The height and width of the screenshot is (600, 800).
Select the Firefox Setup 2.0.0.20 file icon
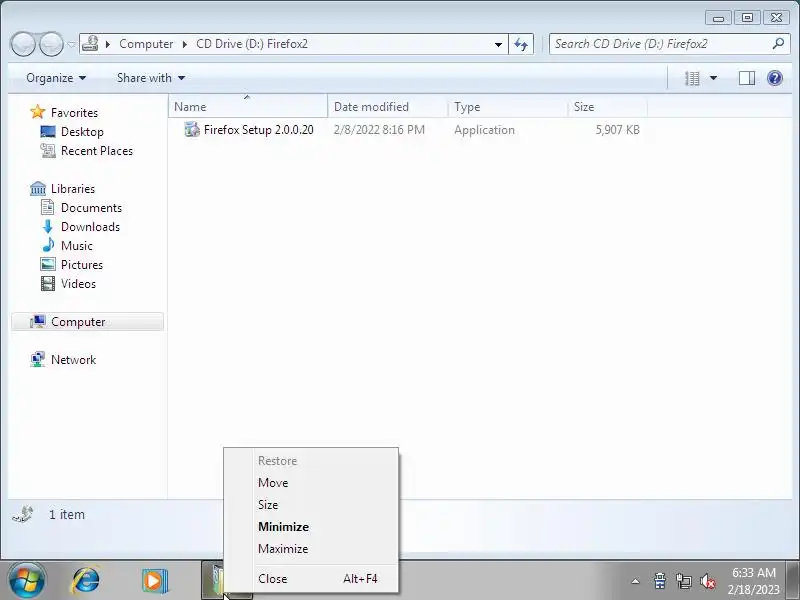point(192,130)
